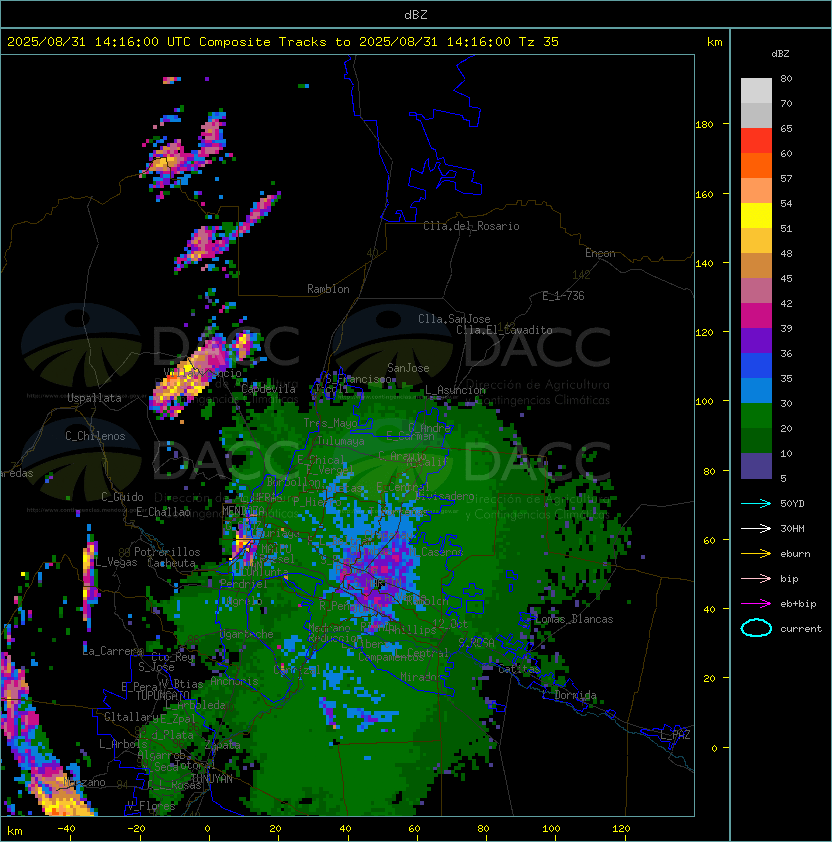Viewport: 832px width, 842px height.
Task: Click the '180' tick on the vertical km axis
Action: pos(704,125)
